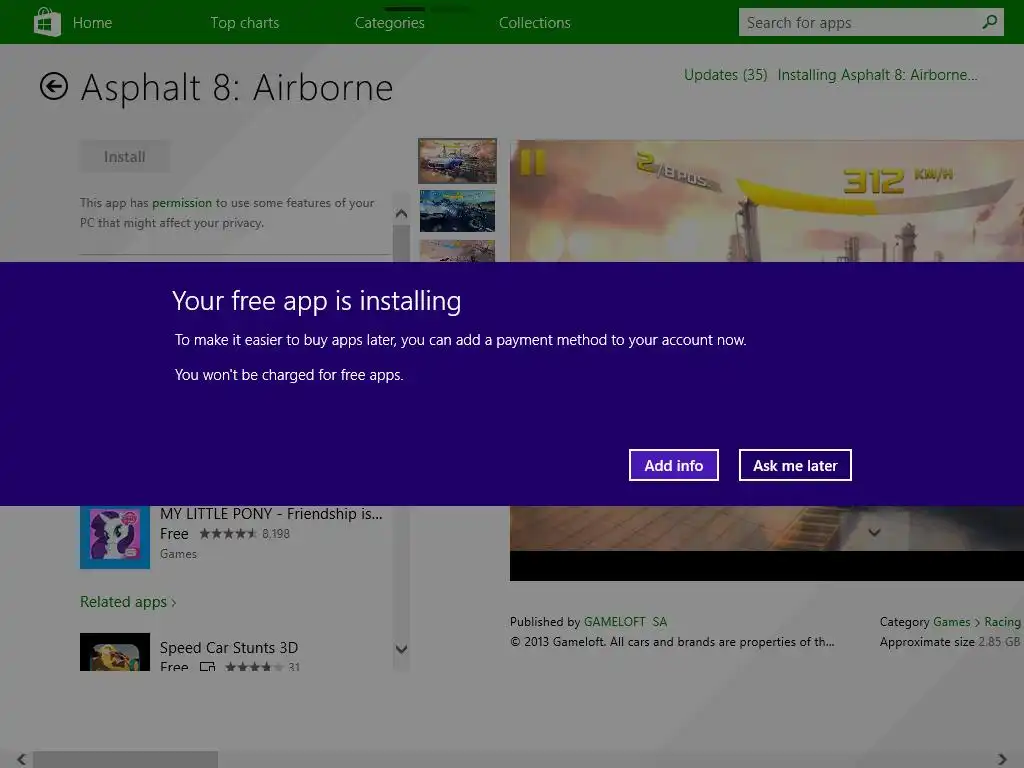The image size is (1024, 768).
Task: Select the third partially hidden screenshot thumbnail
Action: point(457,251)
